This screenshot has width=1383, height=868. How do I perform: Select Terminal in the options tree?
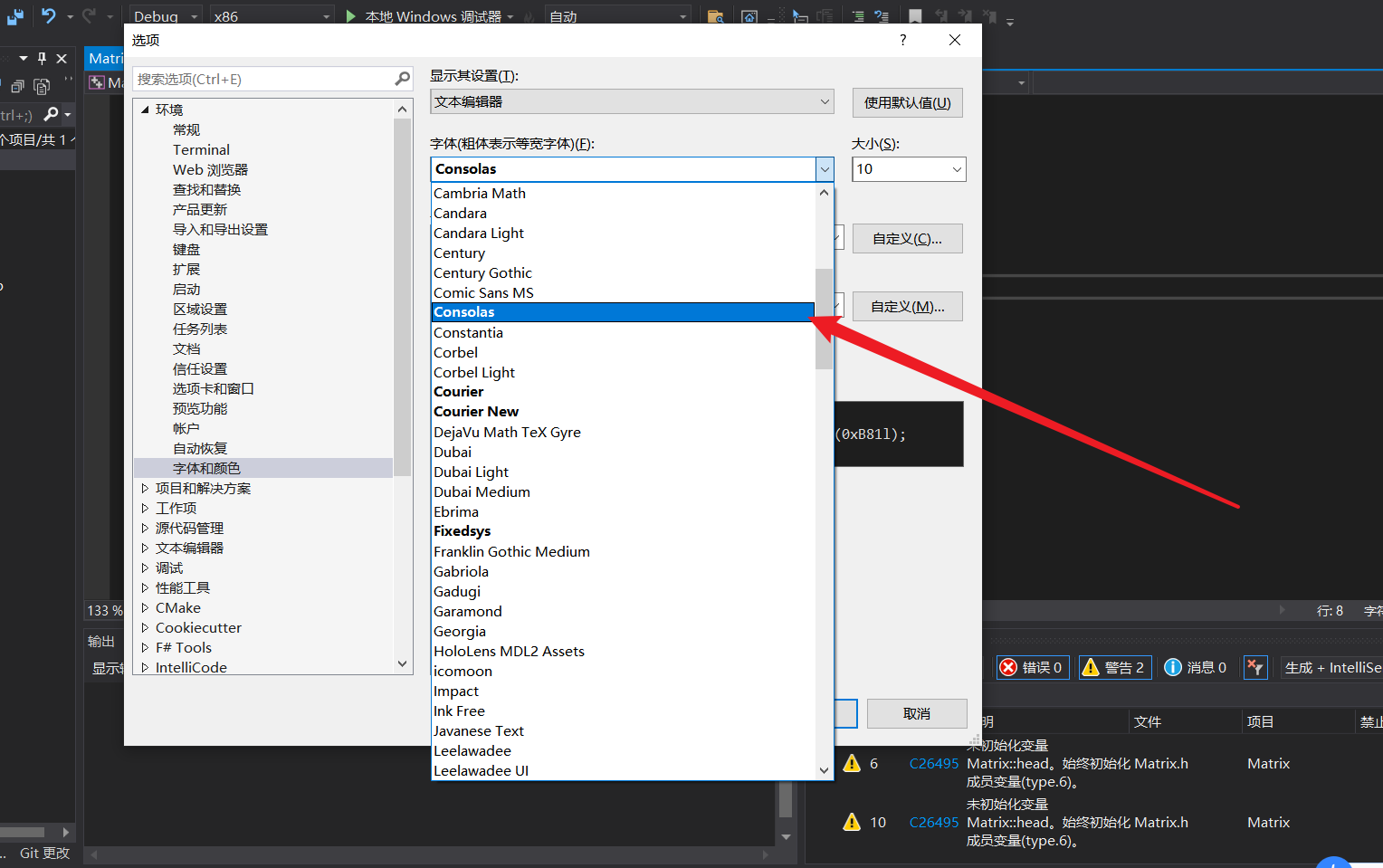click(x=201, y=149)
